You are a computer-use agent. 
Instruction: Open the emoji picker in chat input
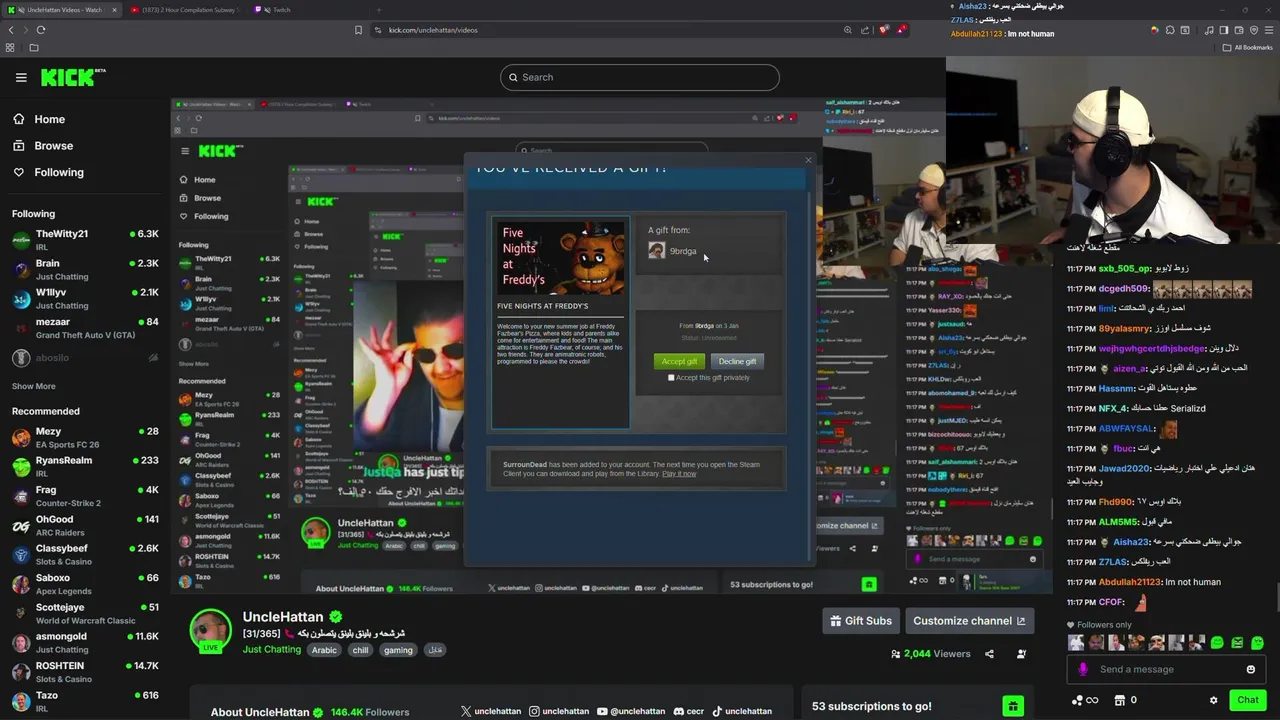point(1250,670)
